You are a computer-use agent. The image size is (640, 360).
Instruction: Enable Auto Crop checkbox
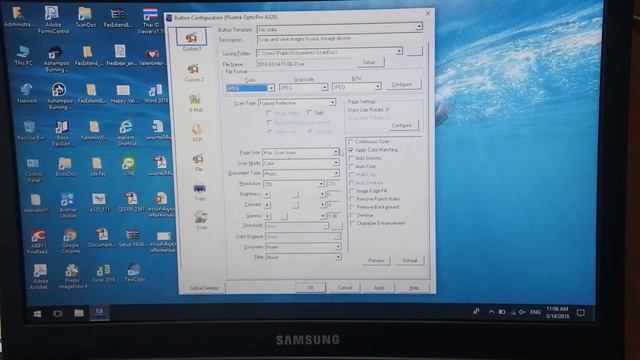[351, 167]
